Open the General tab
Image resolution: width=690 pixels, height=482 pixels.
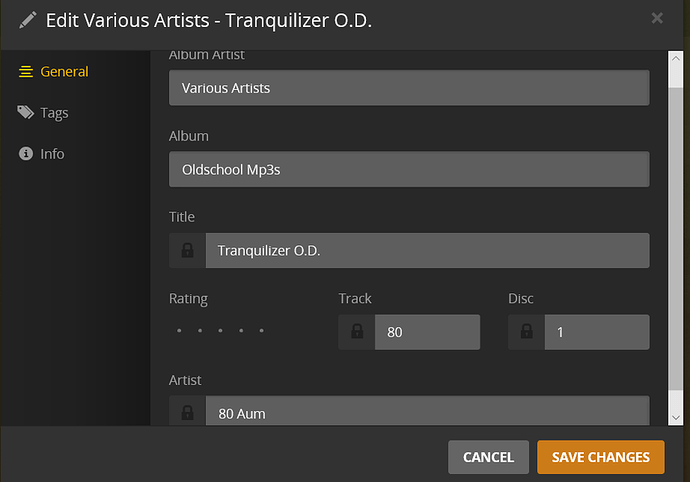coord(64,72)
